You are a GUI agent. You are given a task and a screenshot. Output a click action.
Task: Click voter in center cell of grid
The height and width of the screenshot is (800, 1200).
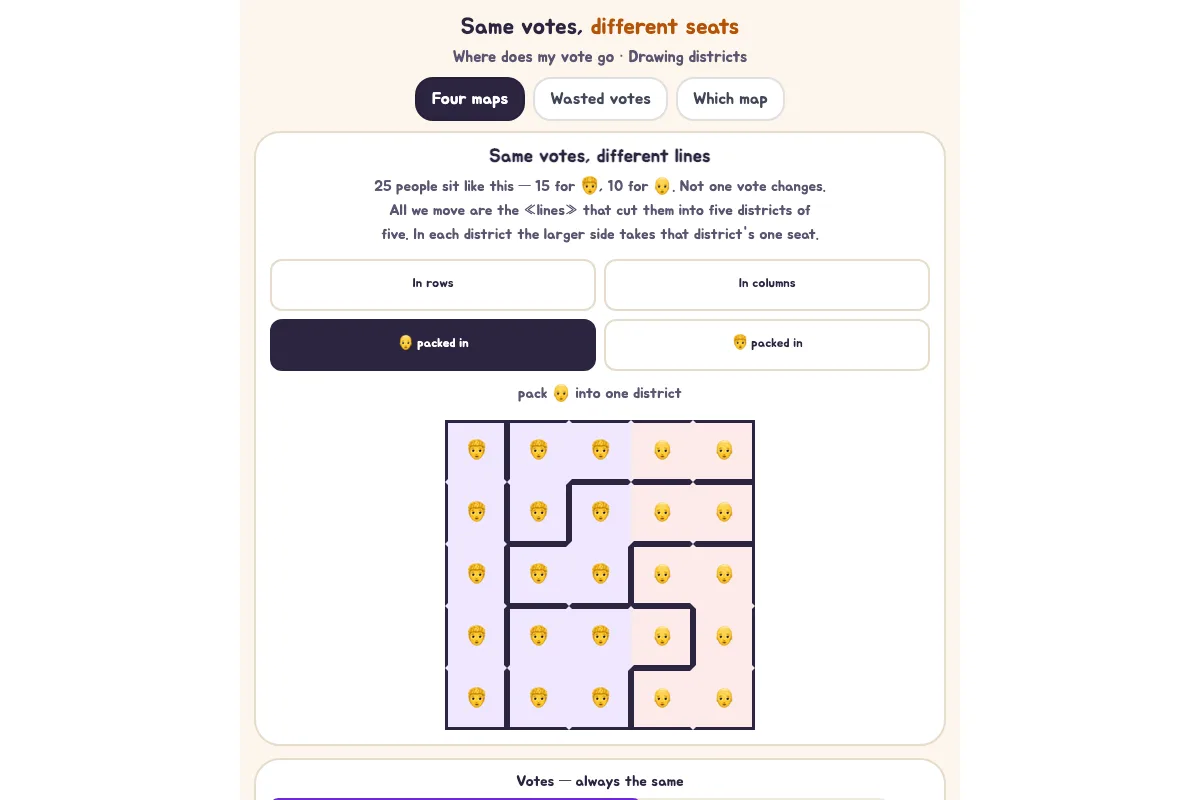pyautogui.click(x=600, y=574)
